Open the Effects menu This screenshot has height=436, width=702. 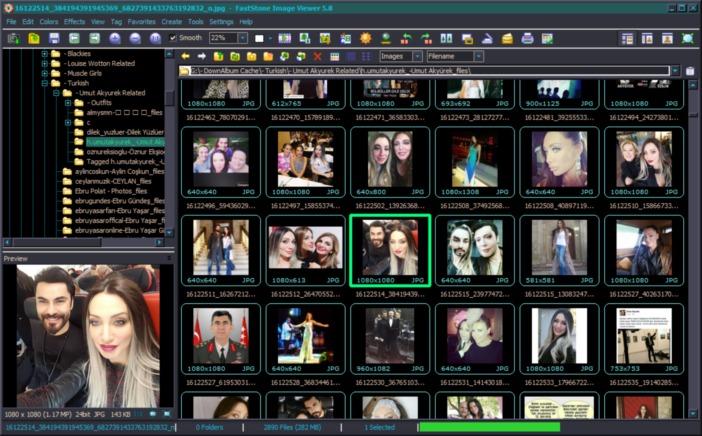74,21
